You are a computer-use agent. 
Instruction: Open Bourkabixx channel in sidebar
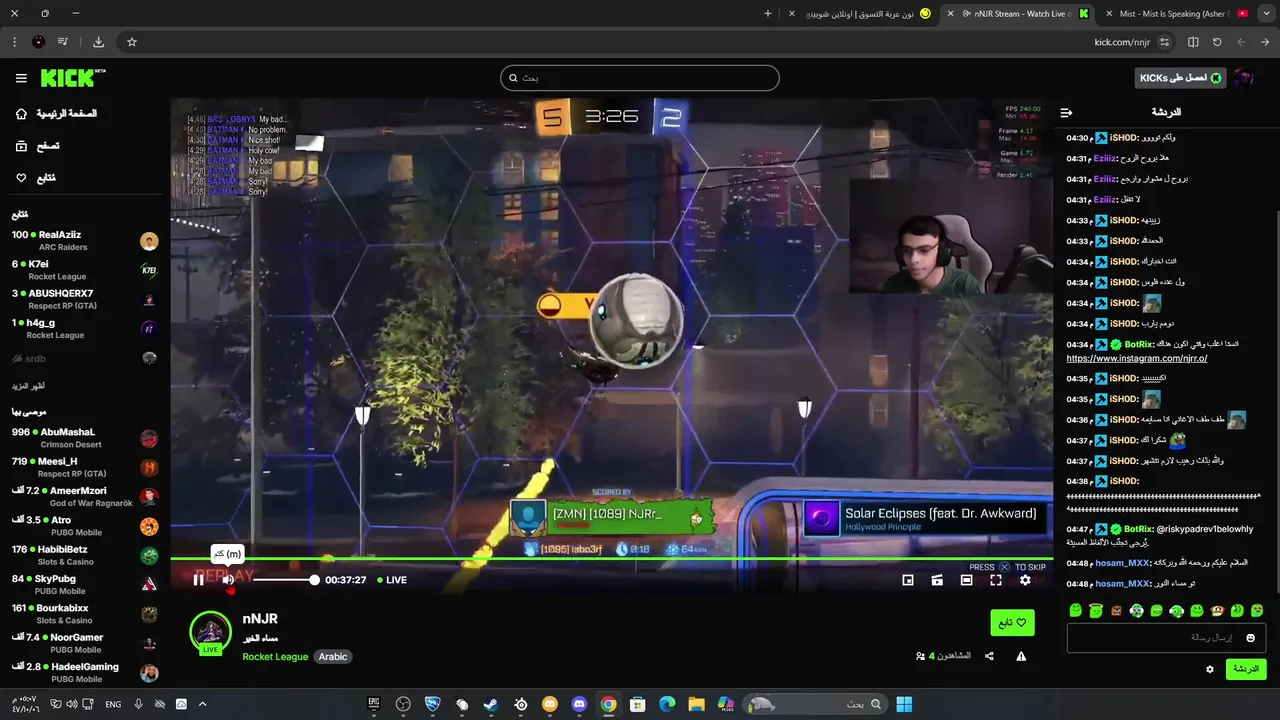(85, 614)
